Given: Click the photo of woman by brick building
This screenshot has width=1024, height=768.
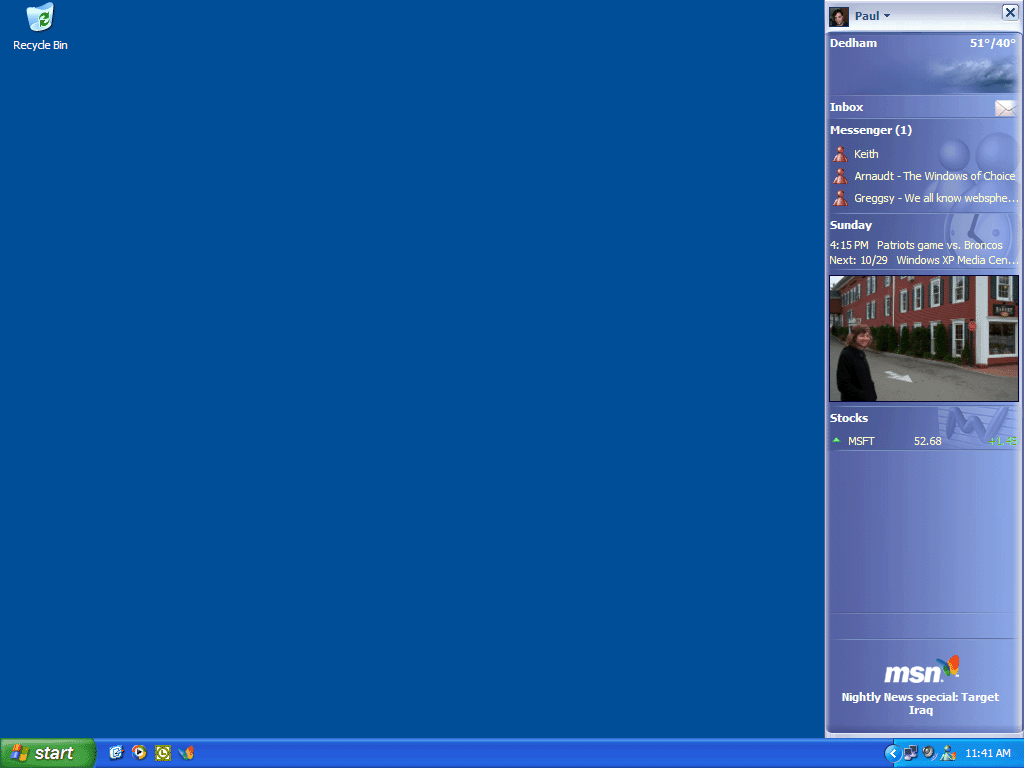Looking at the screenshot, I should [x=923, y=339].
